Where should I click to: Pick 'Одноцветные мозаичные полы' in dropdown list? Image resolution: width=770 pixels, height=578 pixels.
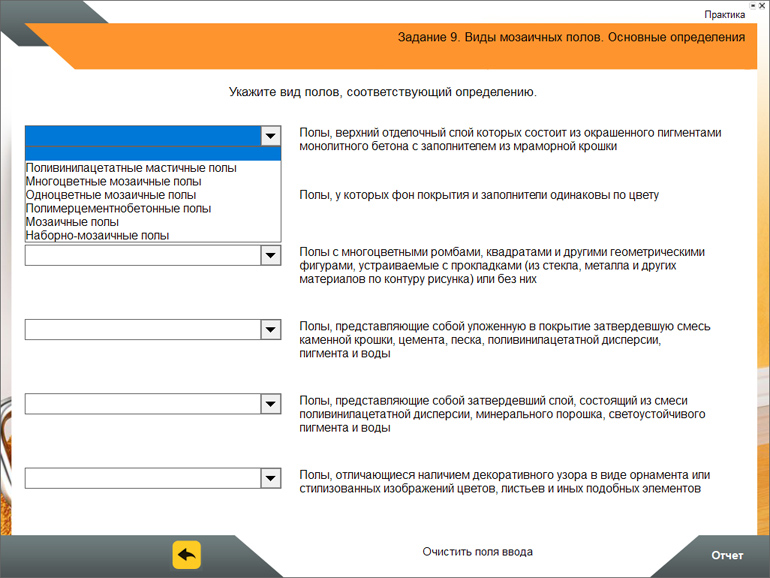coord(110,195)
